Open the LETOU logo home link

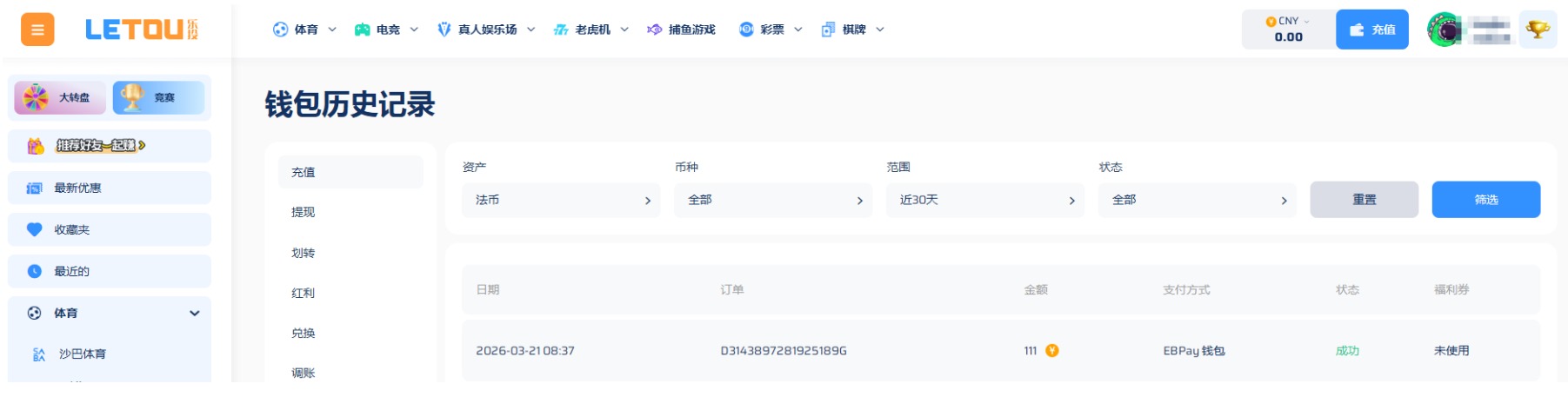pos(142,30)
